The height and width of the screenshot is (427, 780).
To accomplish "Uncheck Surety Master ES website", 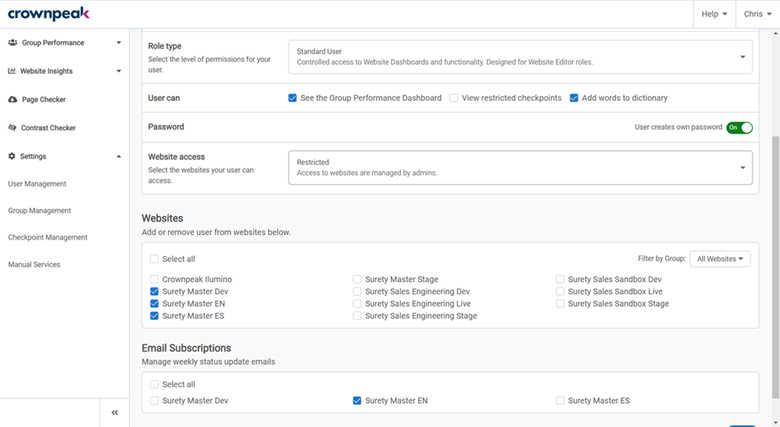I will tap(154, 316).
